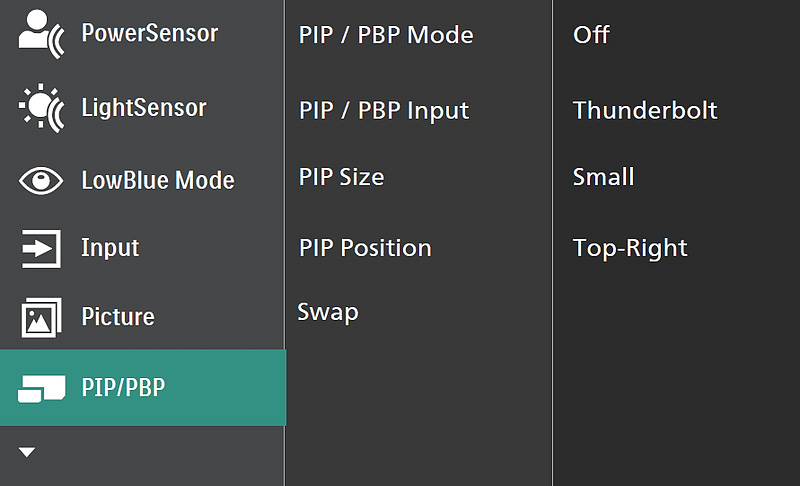Viewport: 800px width, 486px height.
Task: Toggle the Off value for PIP mode
Action: (591, 35)
